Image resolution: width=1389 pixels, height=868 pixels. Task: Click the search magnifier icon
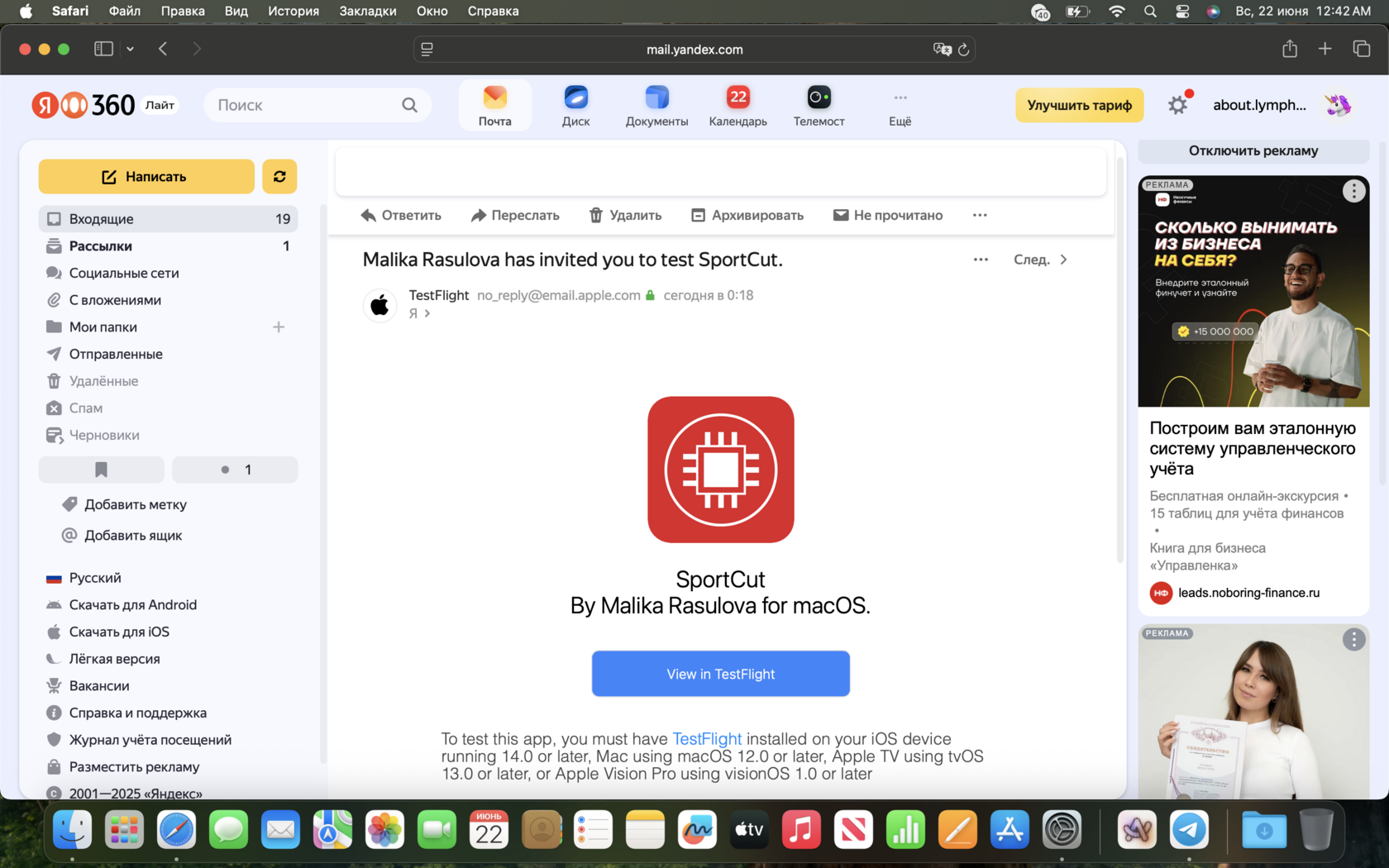coord(409,105)
